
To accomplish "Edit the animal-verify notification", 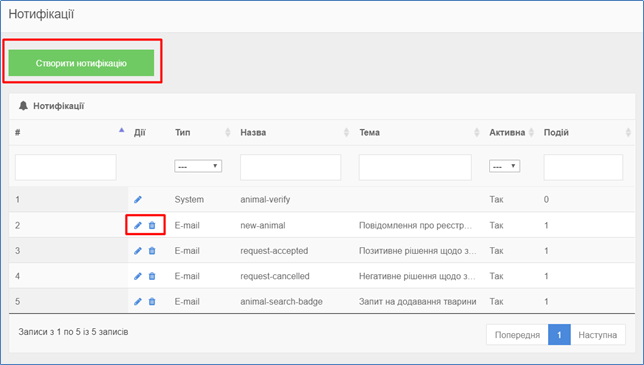I will pos(138,200).
